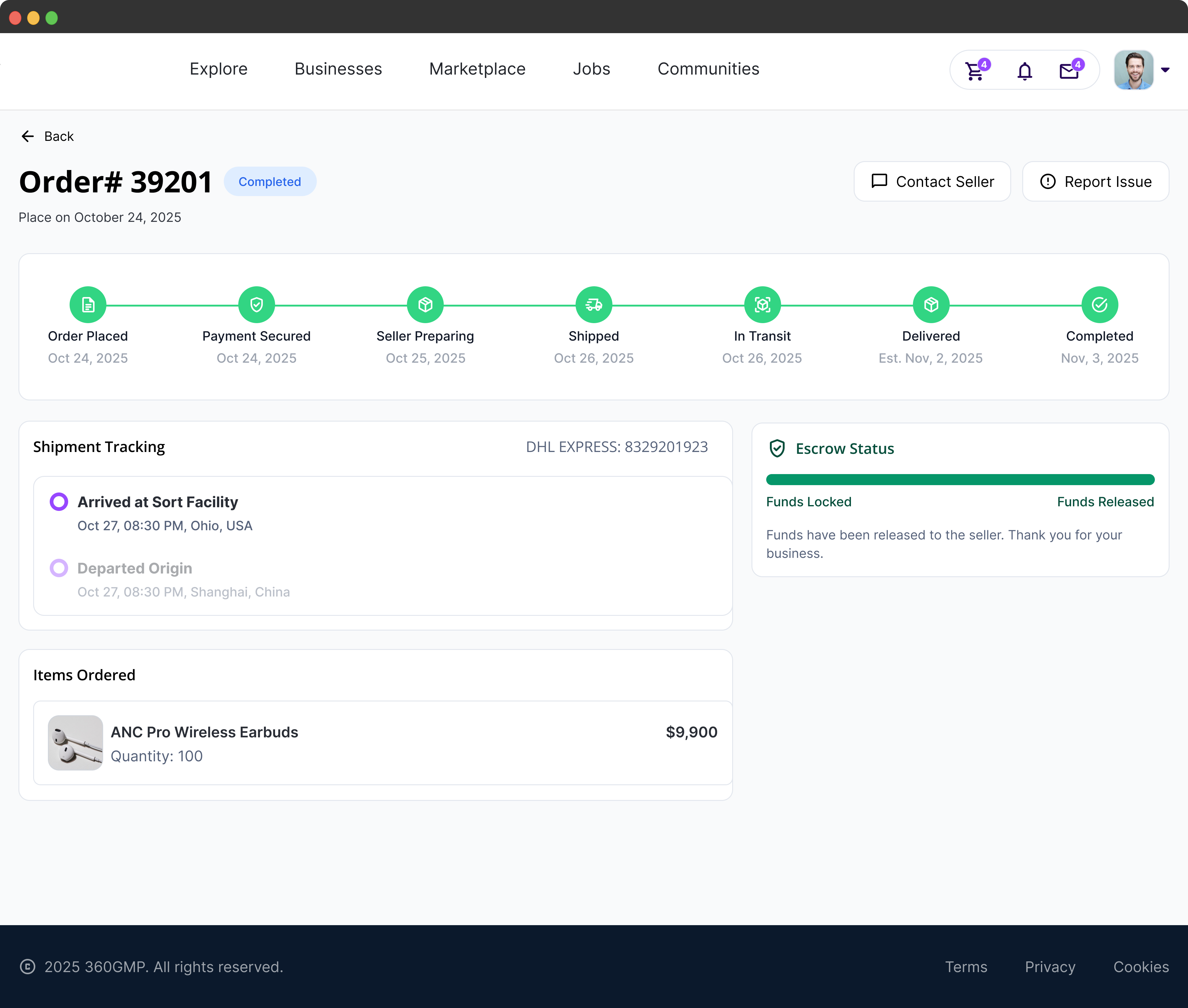1188x1008 pixels.
Task: Click the Report Issue button
Action: click(1095, 182)
